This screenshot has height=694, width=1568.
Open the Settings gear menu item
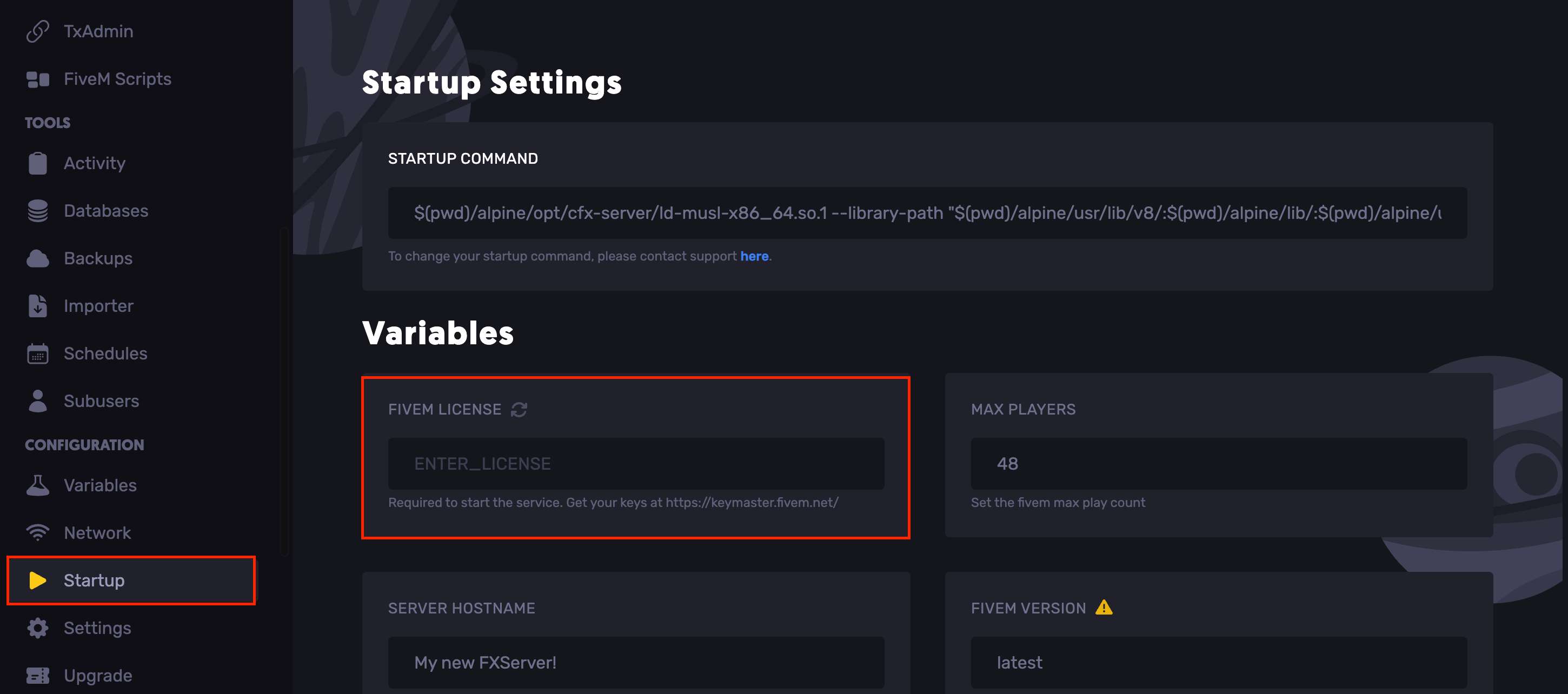(x=97, y=628)
